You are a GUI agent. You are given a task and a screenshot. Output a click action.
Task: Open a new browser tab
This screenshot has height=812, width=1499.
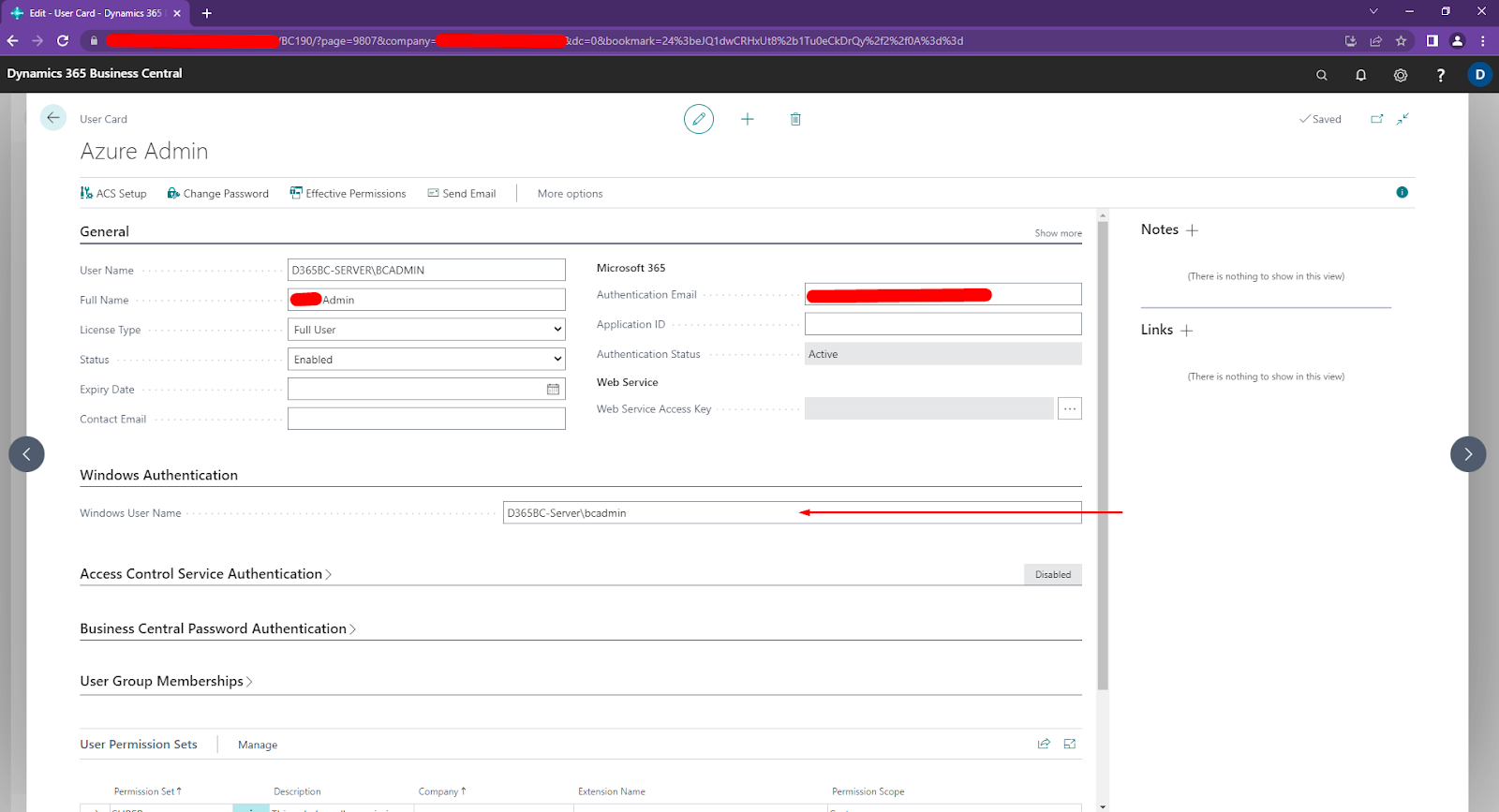tap(207, 13)
